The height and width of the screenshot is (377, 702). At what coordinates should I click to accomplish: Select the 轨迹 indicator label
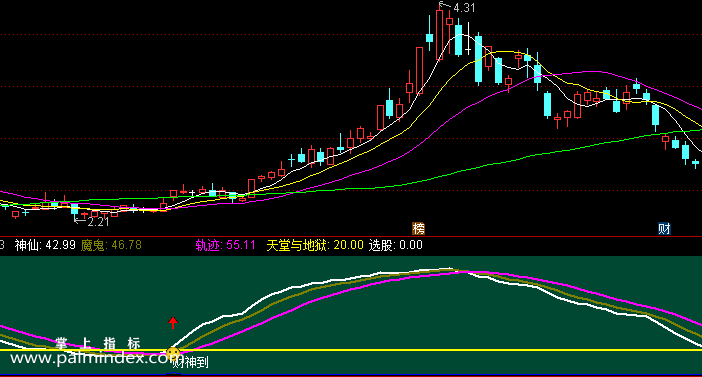tap(225, 245)
